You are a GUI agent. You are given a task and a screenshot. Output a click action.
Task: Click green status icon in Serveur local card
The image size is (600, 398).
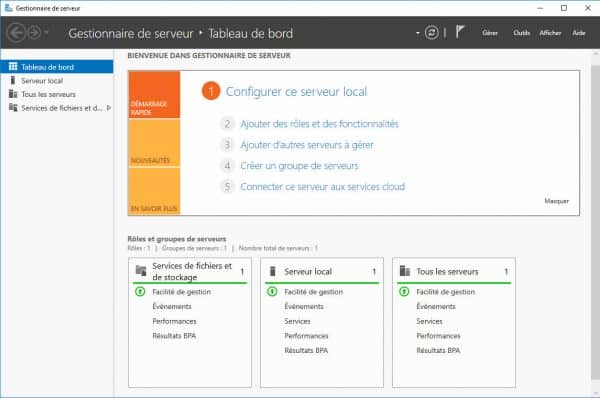point(272,292)
